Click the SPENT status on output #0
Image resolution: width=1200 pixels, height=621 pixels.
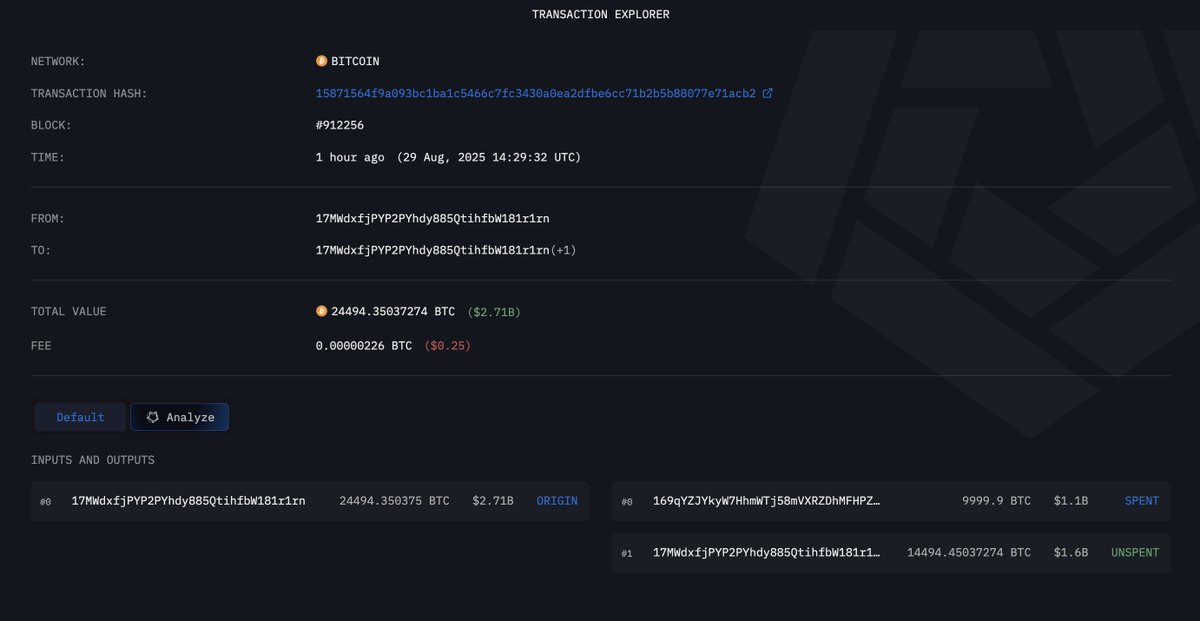pyautogui.click(x=1142, y=501)
